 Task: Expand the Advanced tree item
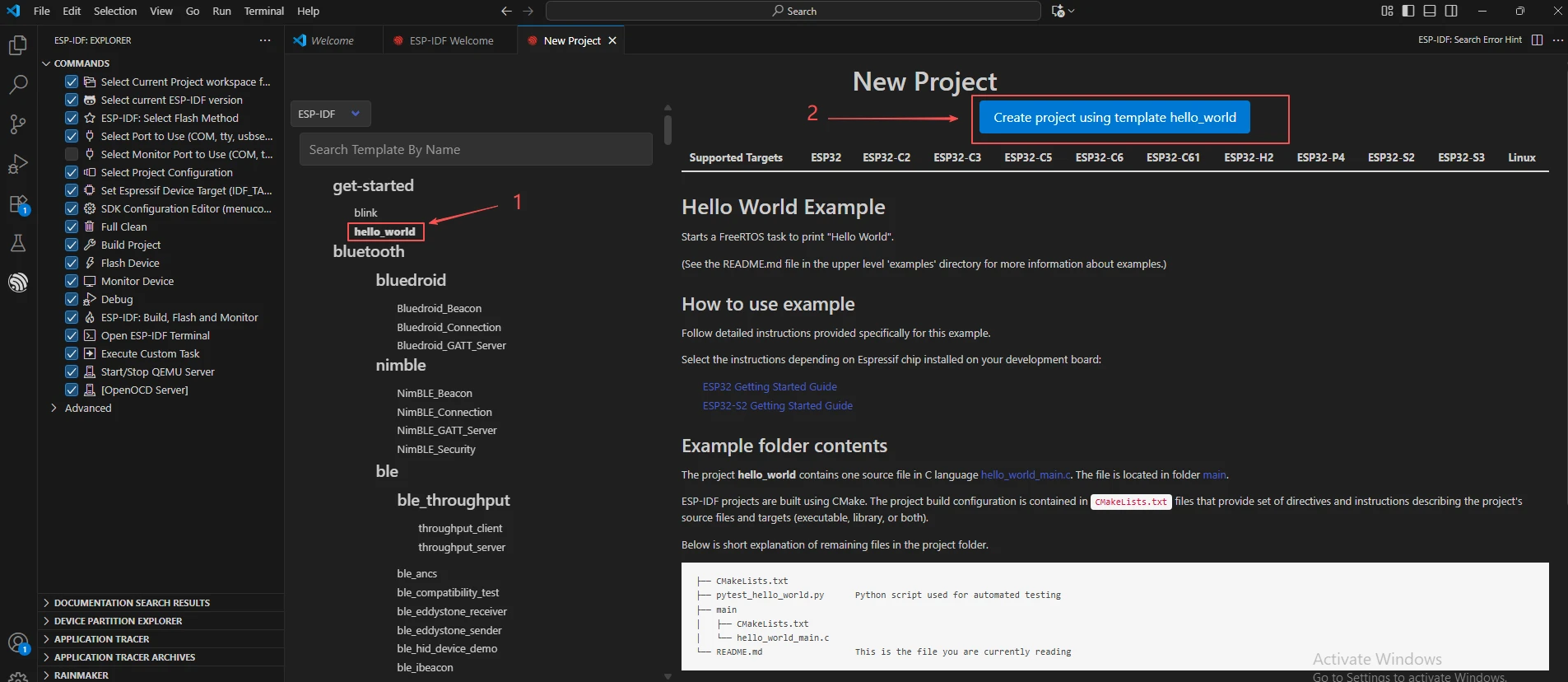[54, 408]
